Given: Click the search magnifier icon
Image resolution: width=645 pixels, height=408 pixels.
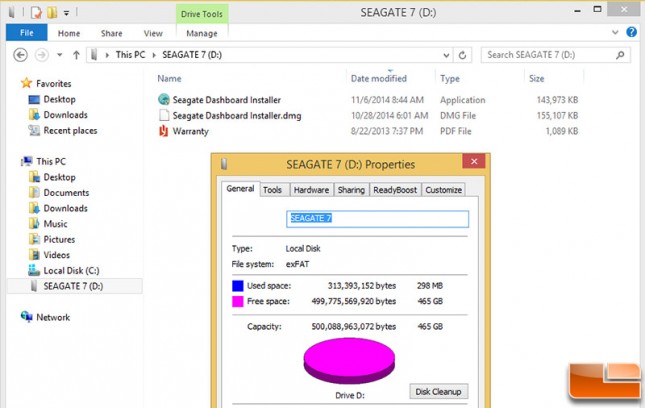Looking at the screenshot, I should pyautogui.click(x=620, y=55).
